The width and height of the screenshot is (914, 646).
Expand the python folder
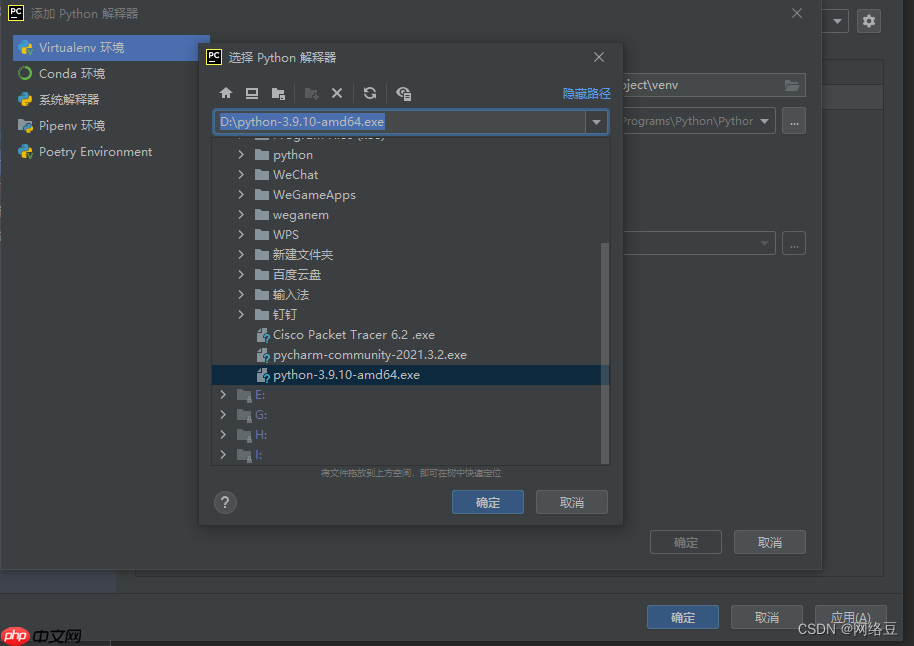[x=241, y=155]
